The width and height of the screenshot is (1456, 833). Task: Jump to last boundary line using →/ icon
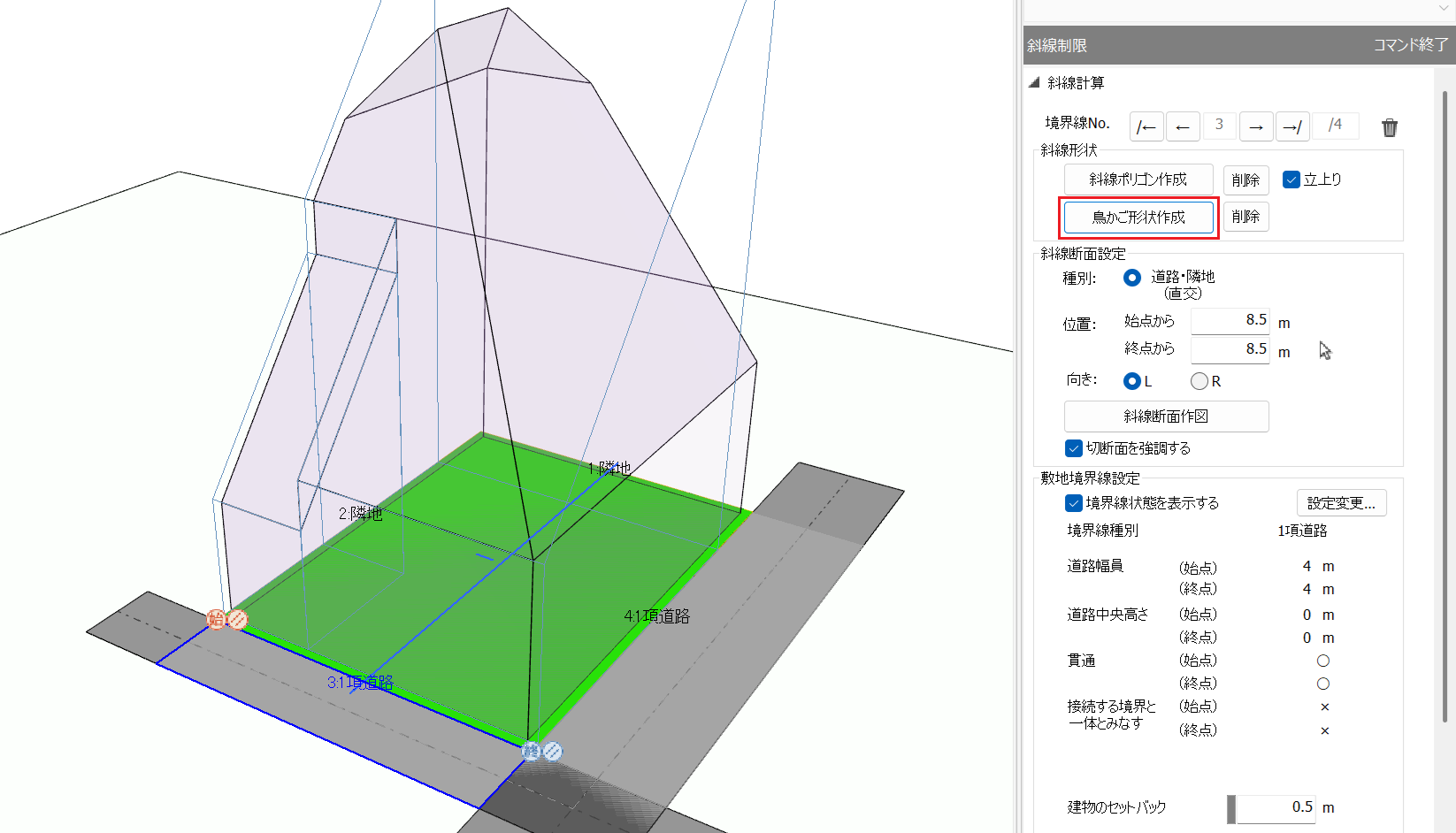1292,126
